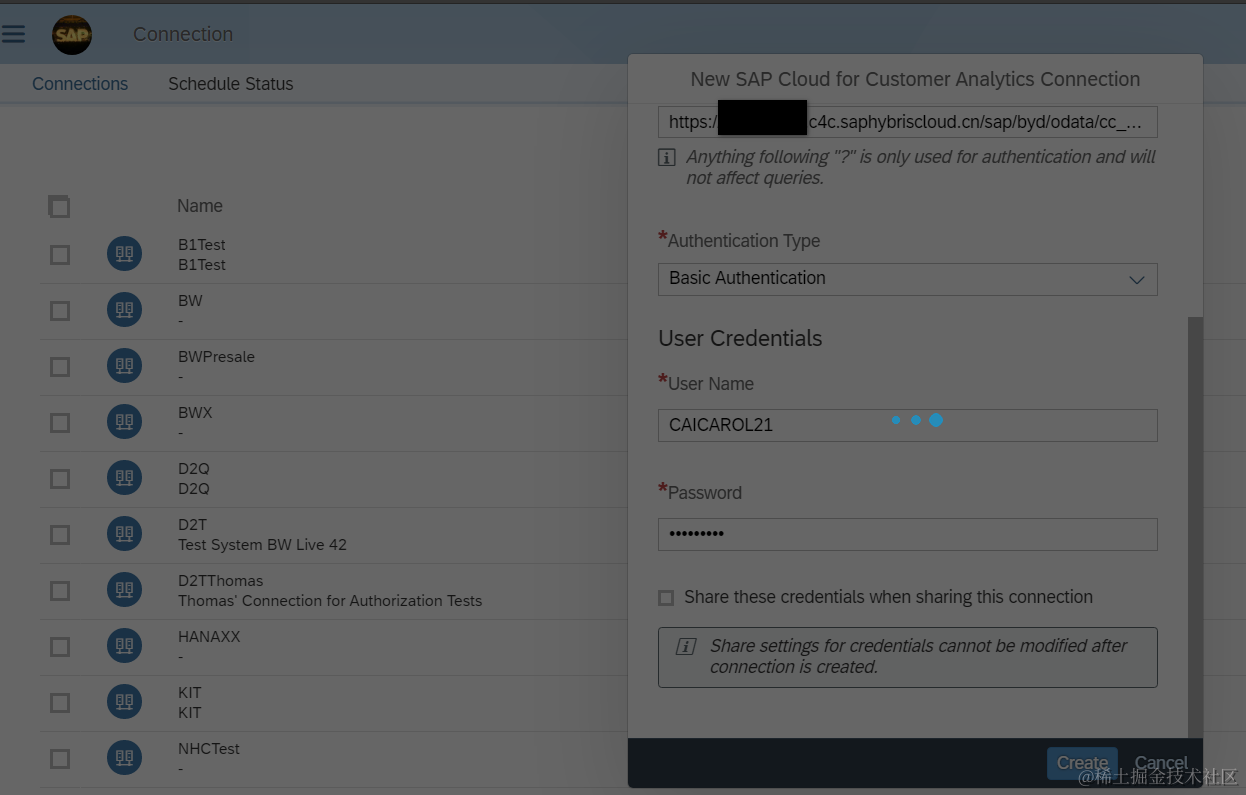Click the BWX connection icon

125,423
